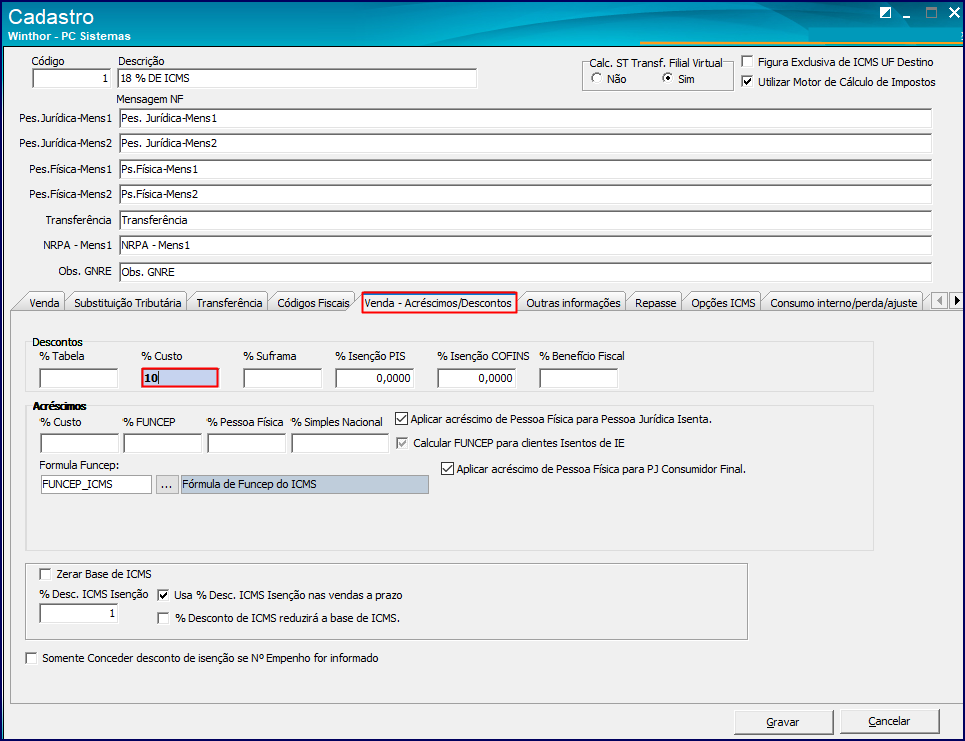Click the Formula Funcep field with FUNCEP_ICMS
The height and width of the screenshot is (741, 965).
[x=96, y=484]
